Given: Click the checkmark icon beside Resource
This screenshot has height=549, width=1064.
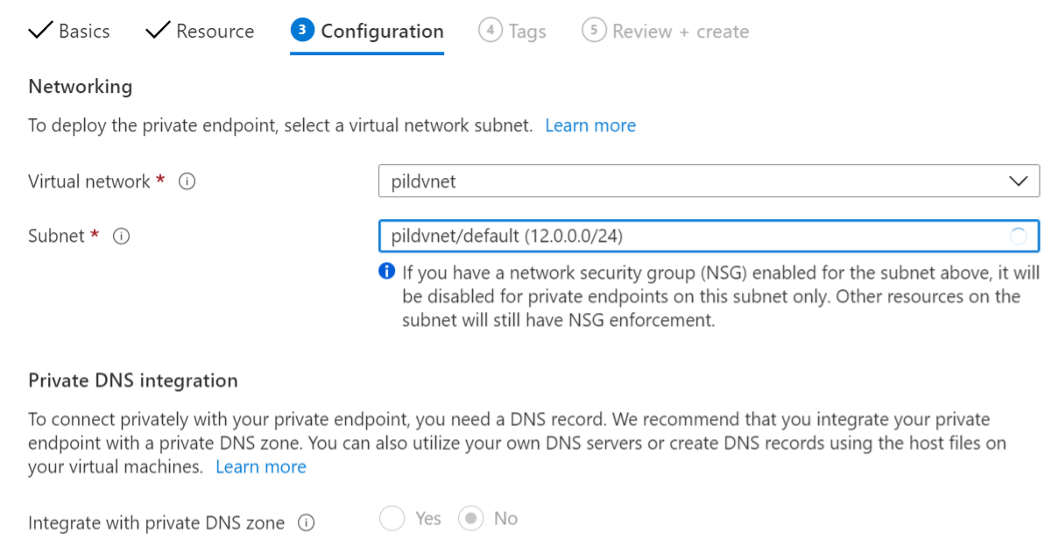Looking at the screenshot, I should click(x=158, y=31).
